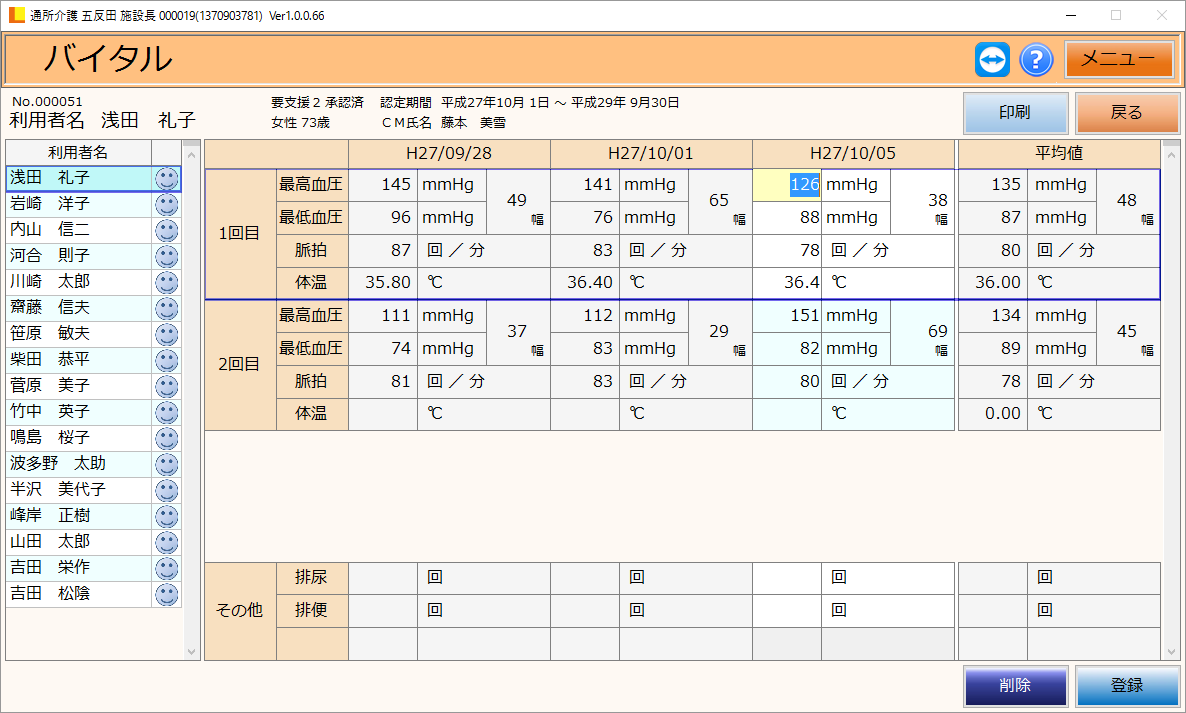This screenshot has width=1186, height=713.
Task: Click the smiley icon beside 竹中 英子
Action: [x=166, y=412]
